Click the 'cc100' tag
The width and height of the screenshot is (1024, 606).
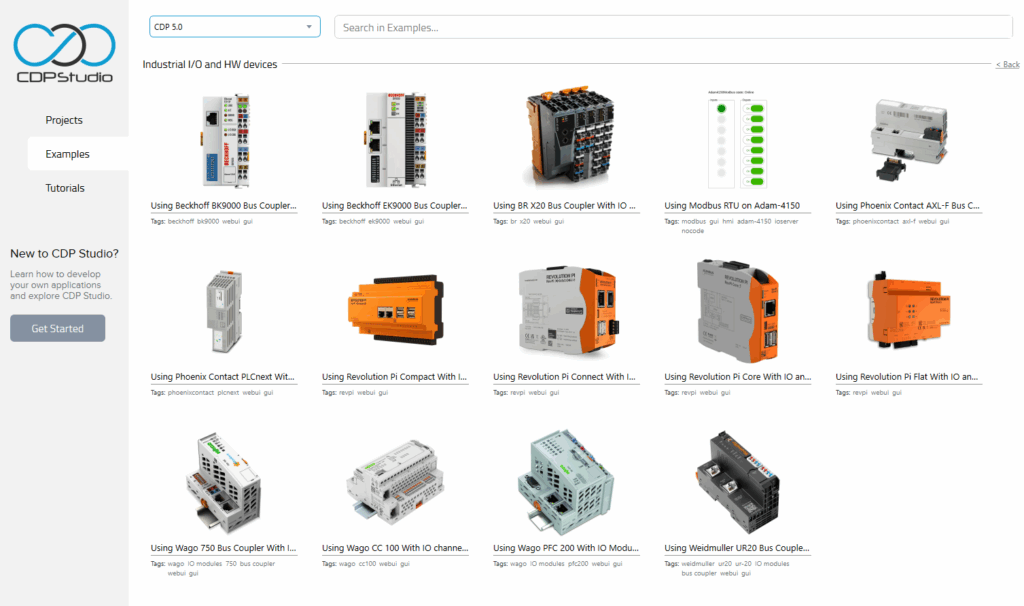click(x=367, y=564)
